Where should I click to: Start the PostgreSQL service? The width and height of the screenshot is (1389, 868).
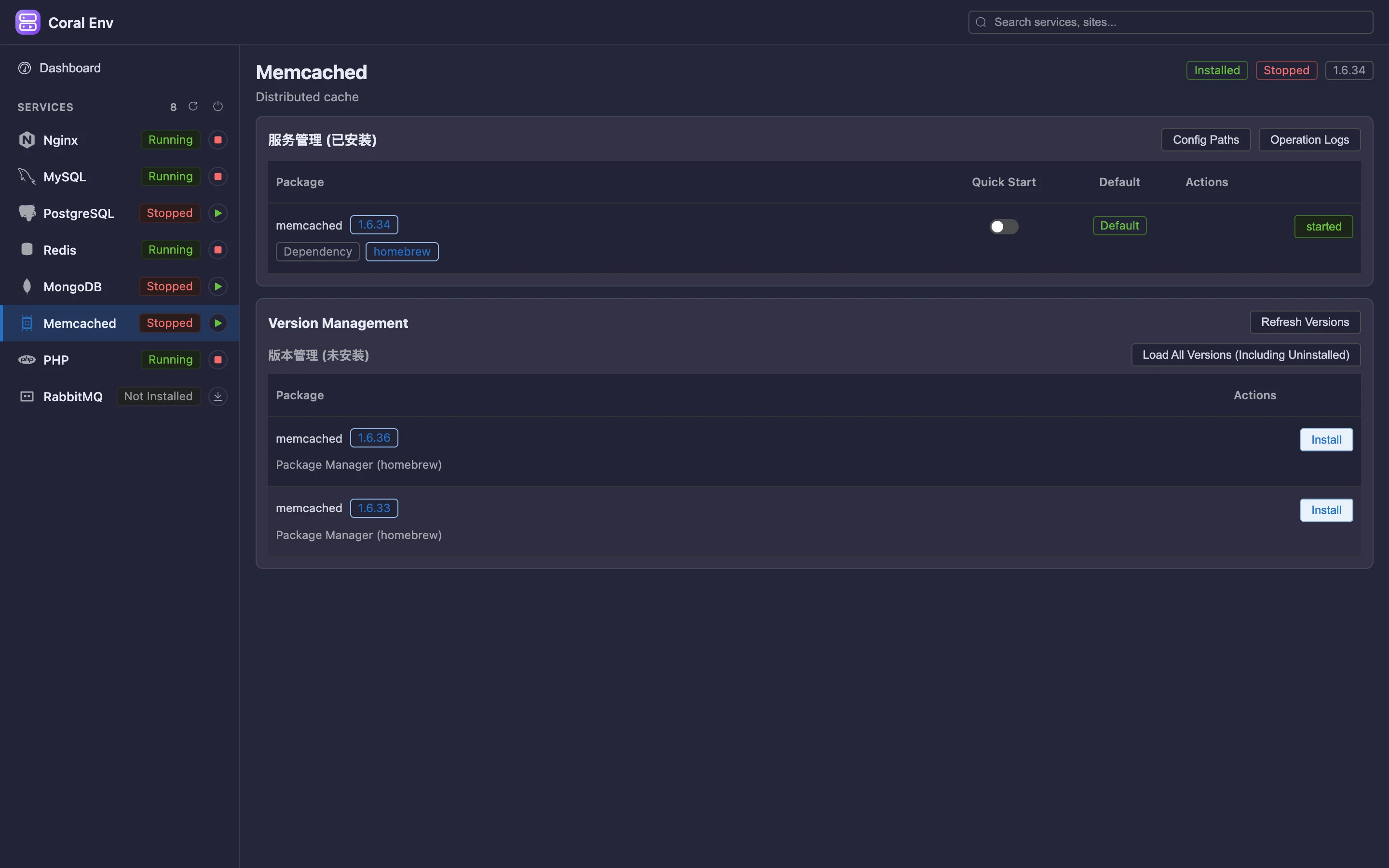pyautogui.click(x=218, y=214)
